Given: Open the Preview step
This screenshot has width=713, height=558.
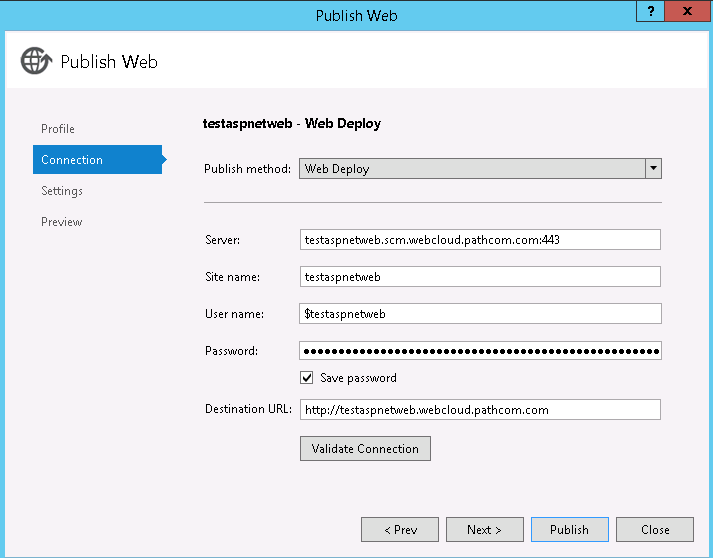Looking at the screenshot, I should [61, 221].
